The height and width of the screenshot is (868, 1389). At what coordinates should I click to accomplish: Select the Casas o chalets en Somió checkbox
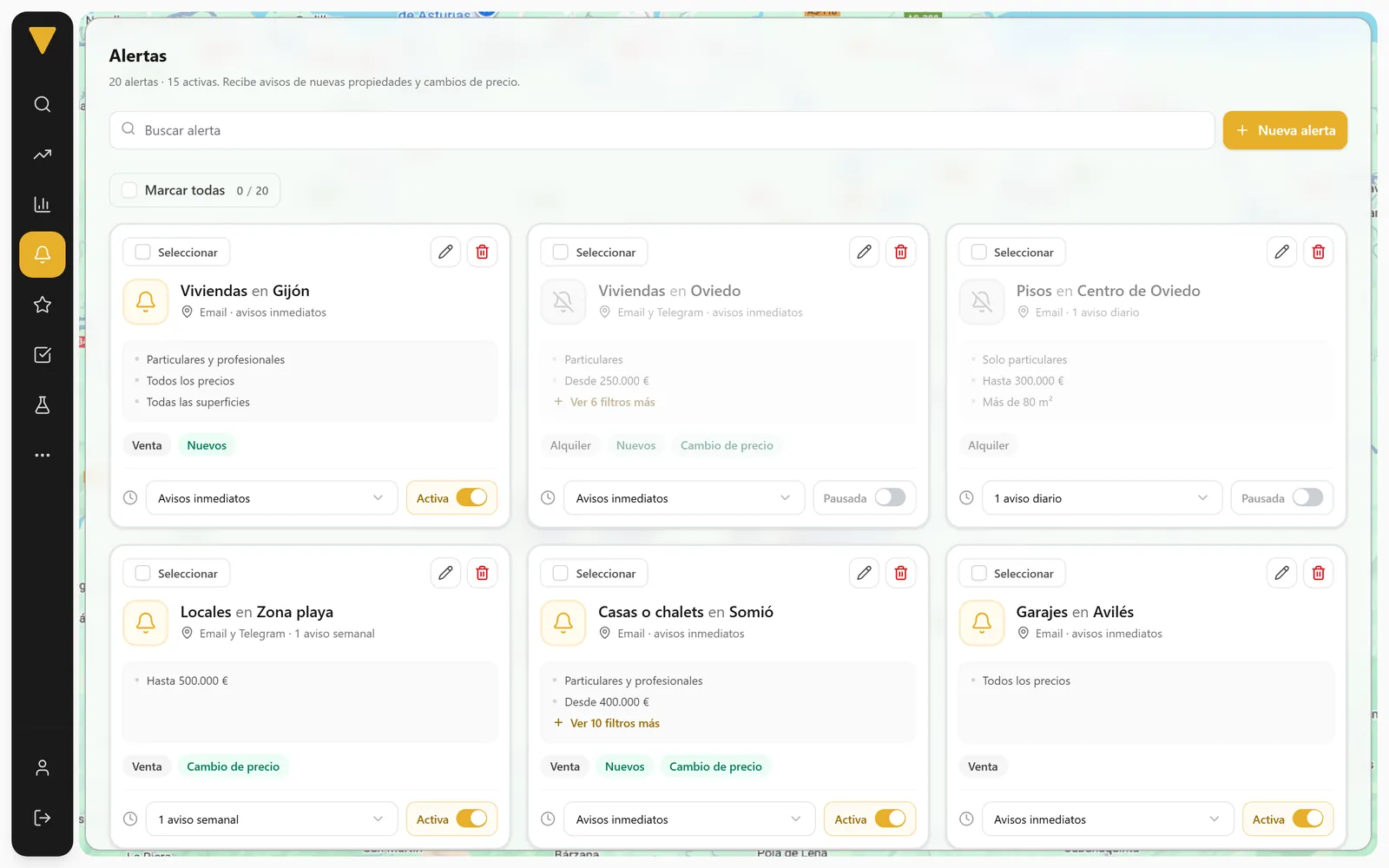pyautogui.click(x=561, y=573)
